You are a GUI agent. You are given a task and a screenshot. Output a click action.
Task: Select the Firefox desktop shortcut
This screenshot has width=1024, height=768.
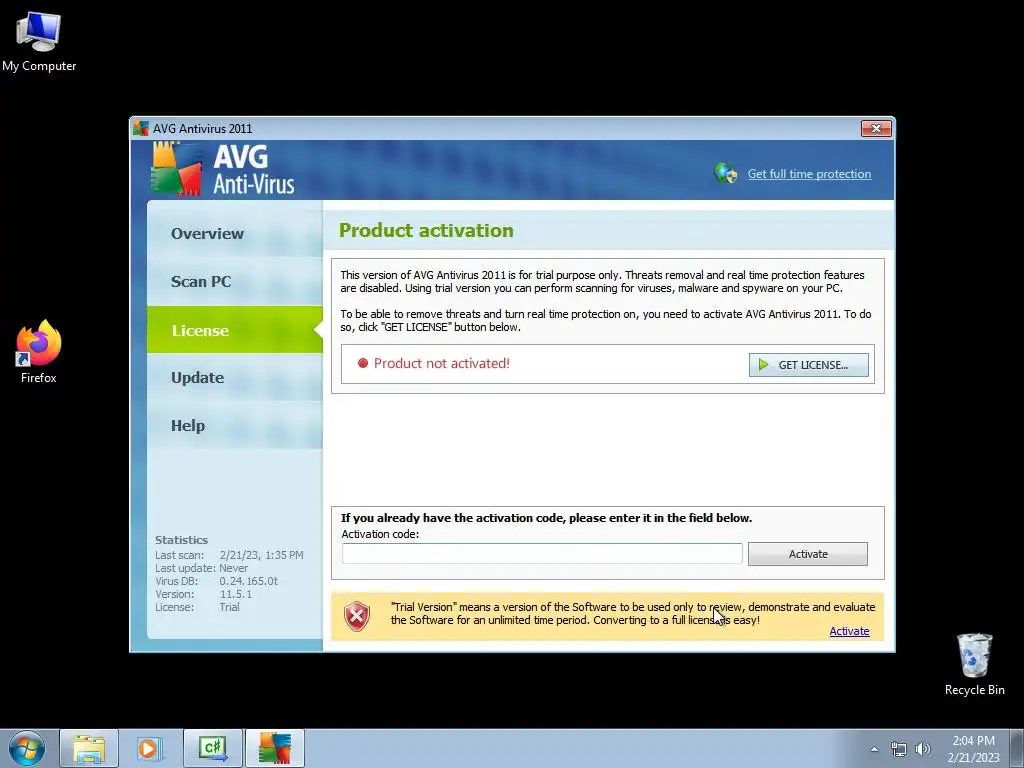39,351
